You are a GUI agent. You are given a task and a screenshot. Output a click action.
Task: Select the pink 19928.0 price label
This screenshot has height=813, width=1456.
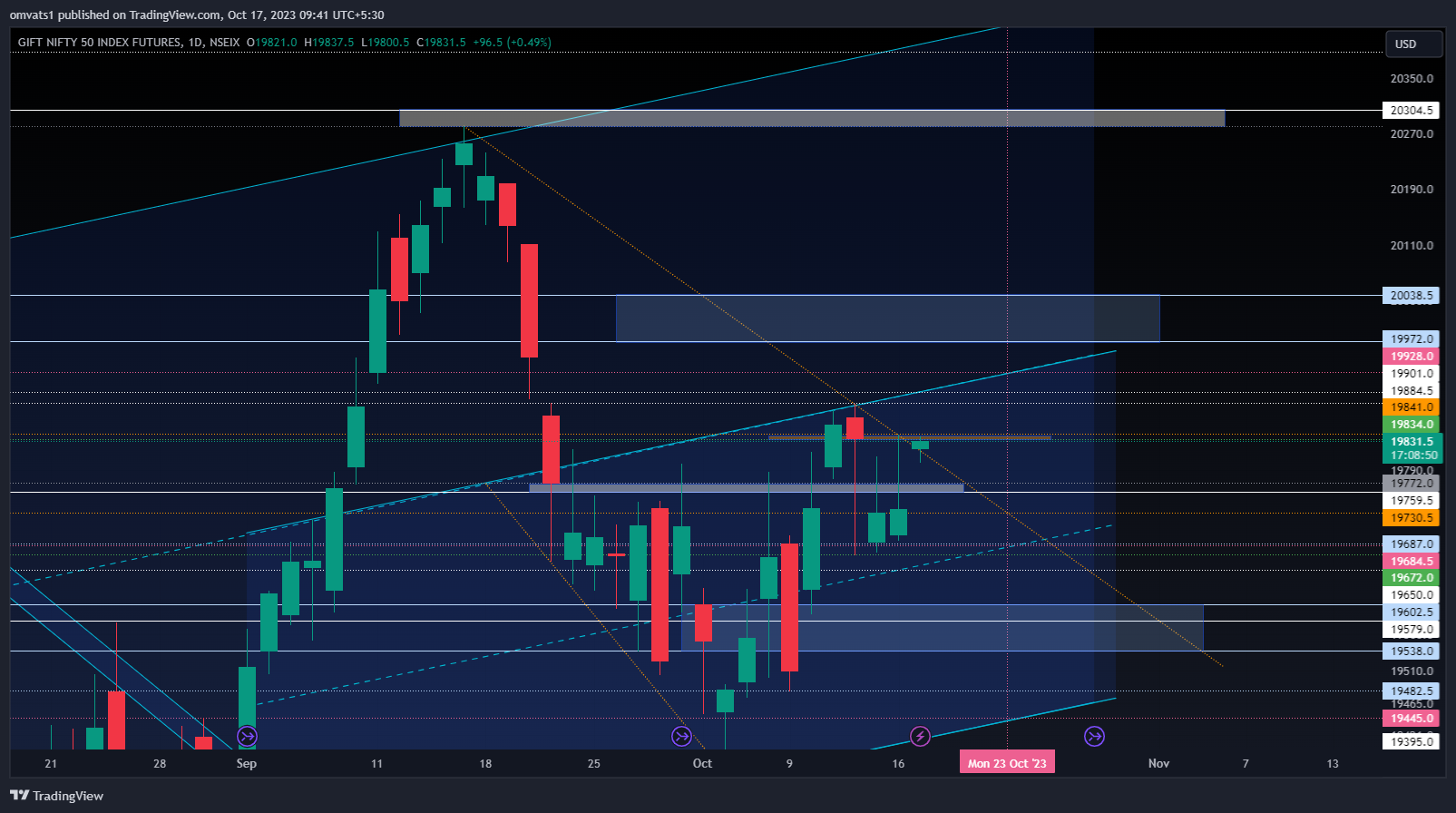tap(1412, 357)
